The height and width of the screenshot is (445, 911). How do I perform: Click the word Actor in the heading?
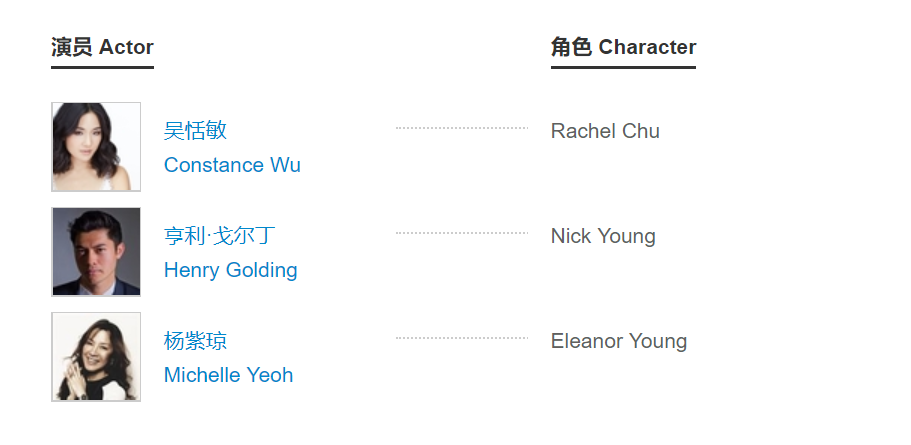[x=127, y=47]
